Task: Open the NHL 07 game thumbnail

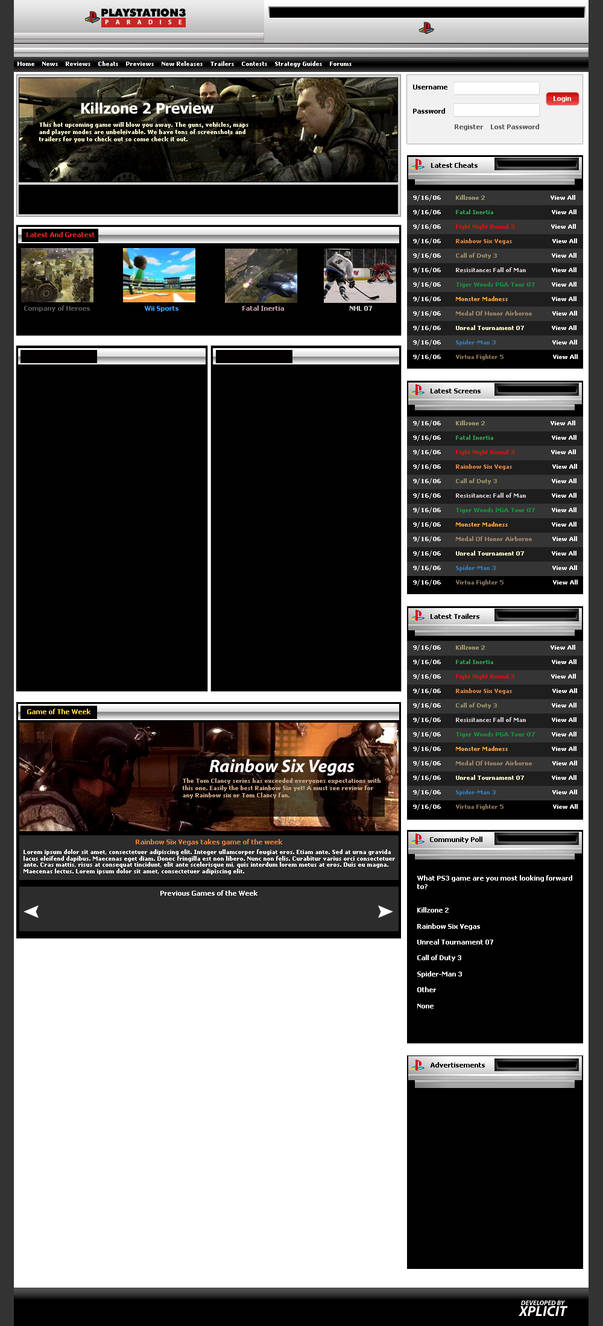Action: 360,275
